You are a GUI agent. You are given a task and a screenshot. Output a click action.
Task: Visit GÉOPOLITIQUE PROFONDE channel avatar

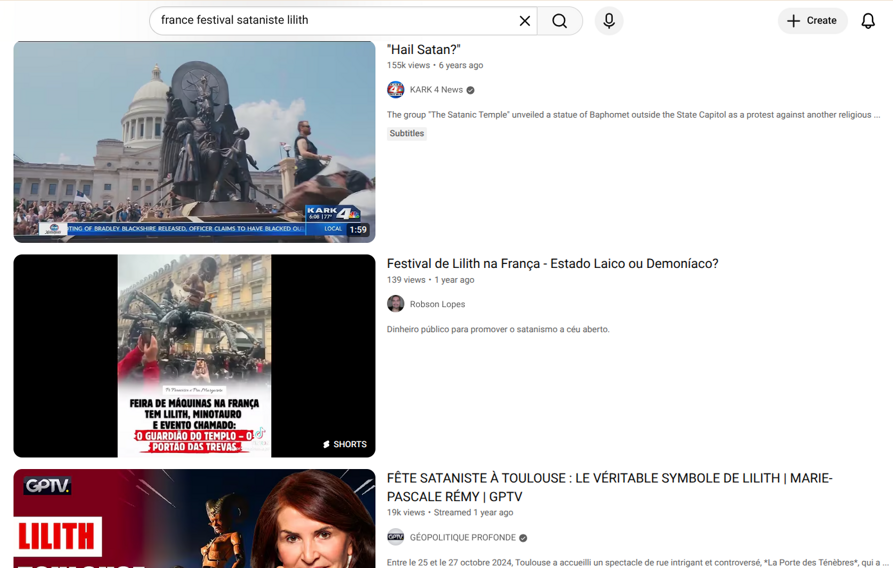[396, 537]
